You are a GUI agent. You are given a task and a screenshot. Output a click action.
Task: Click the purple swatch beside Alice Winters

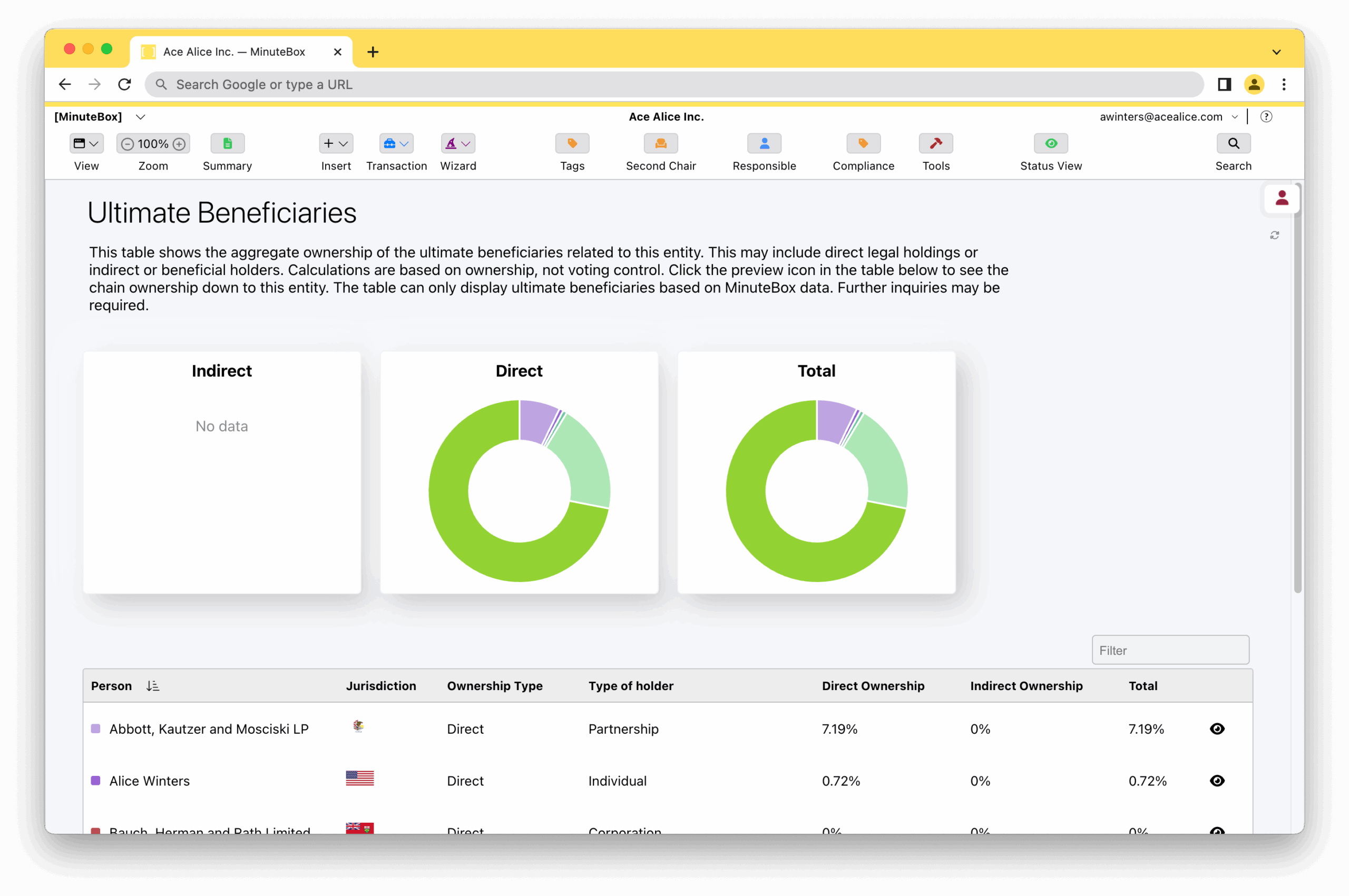click(95, 781)
